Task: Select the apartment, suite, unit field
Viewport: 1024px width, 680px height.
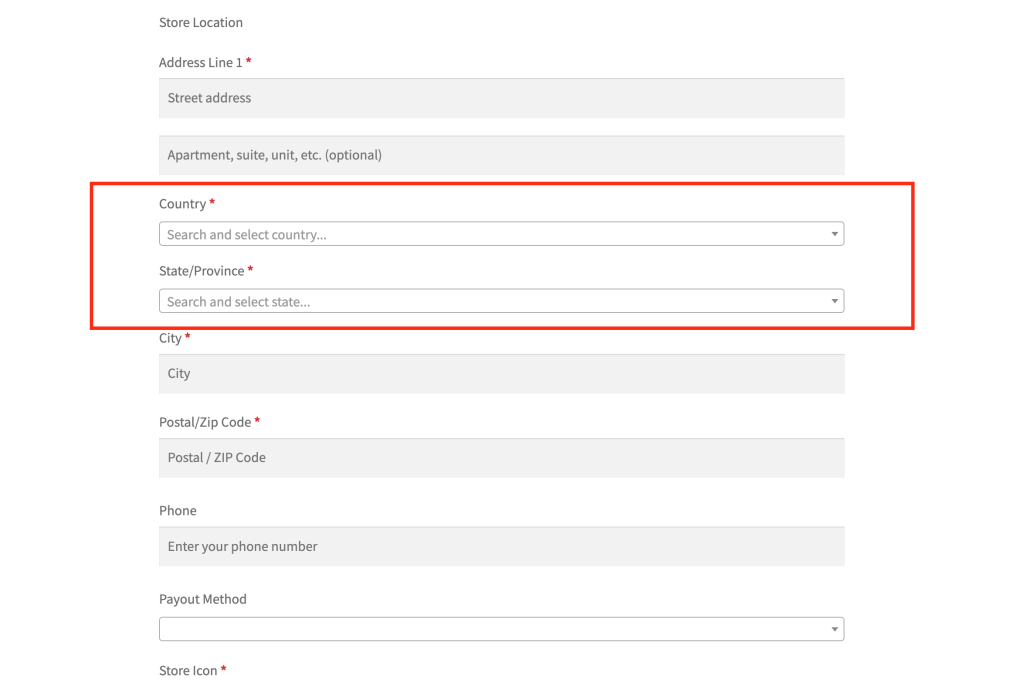Action: 500,155
